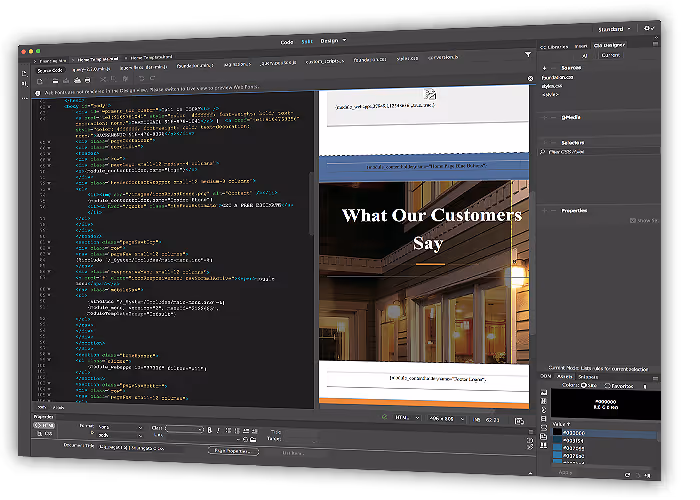Viewport: 700px width, 500px height.
Task: Open the HTML language dropdown in status bar
Action: click(407, 418)
